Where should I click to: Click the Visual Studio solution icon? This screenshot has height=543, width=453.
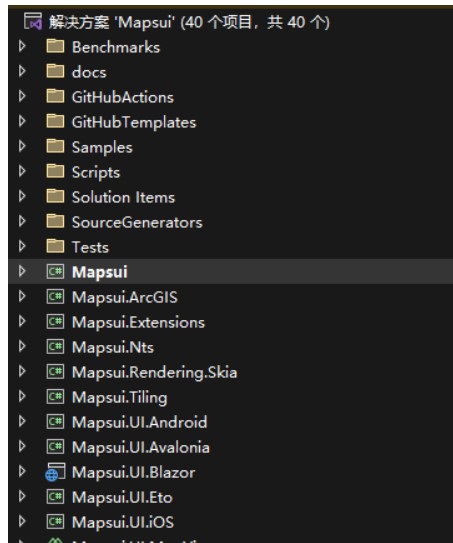(x=33, y=21)
